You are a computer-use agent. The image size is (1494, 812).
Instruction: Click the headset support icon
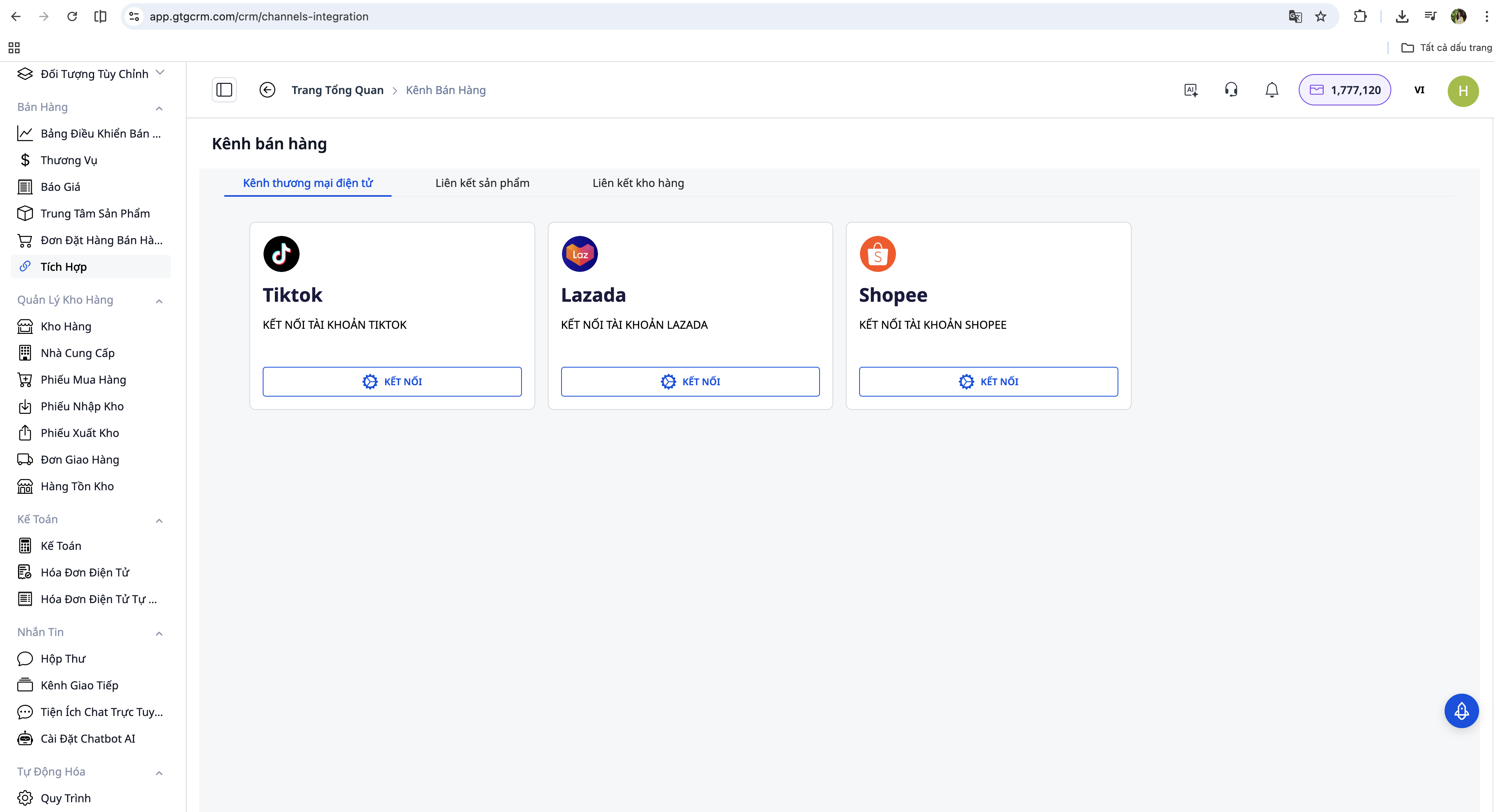pyautogui.click(x=1231, y=90)
